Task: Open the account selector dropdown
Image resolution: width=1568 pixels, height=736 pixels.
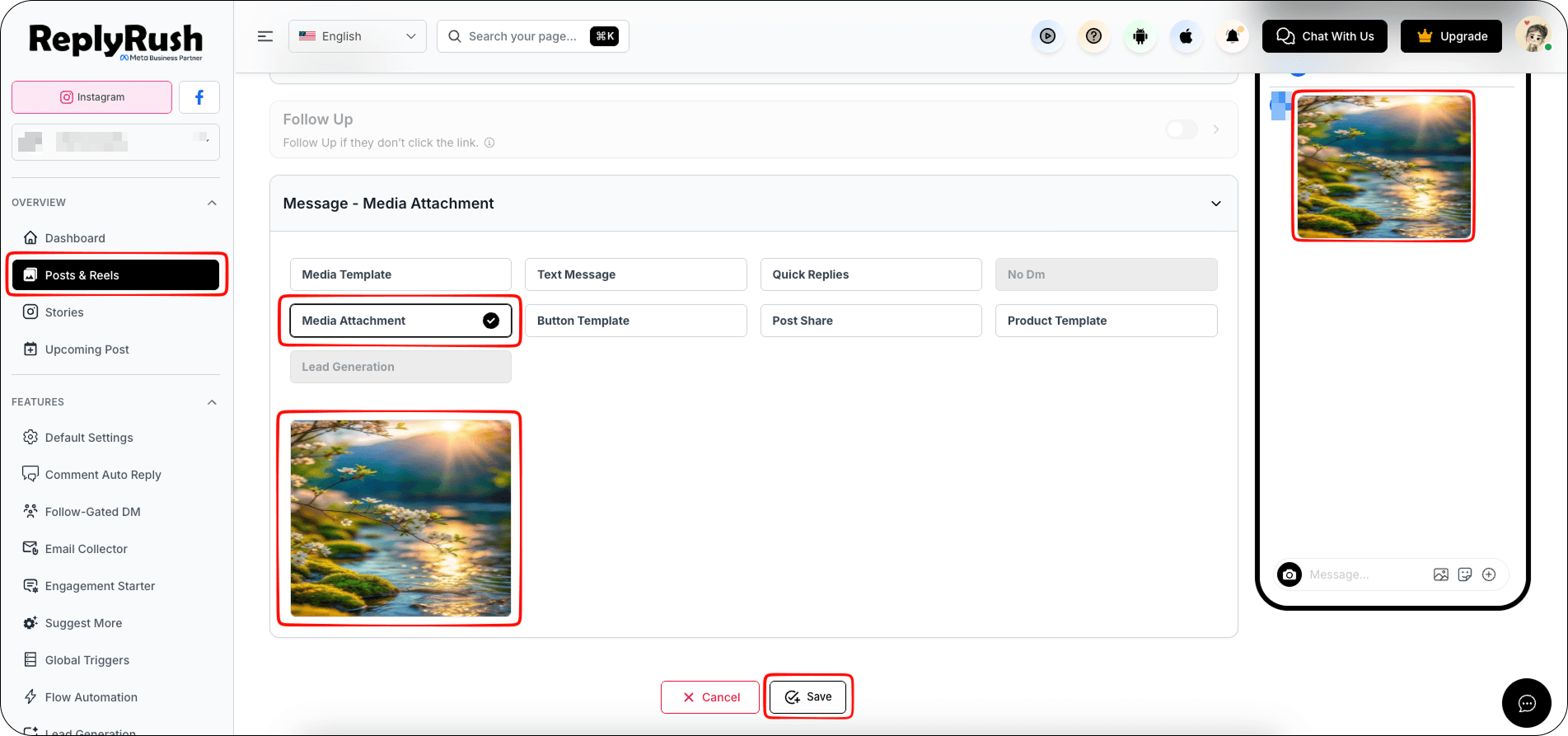Action: tap(115, 142)
